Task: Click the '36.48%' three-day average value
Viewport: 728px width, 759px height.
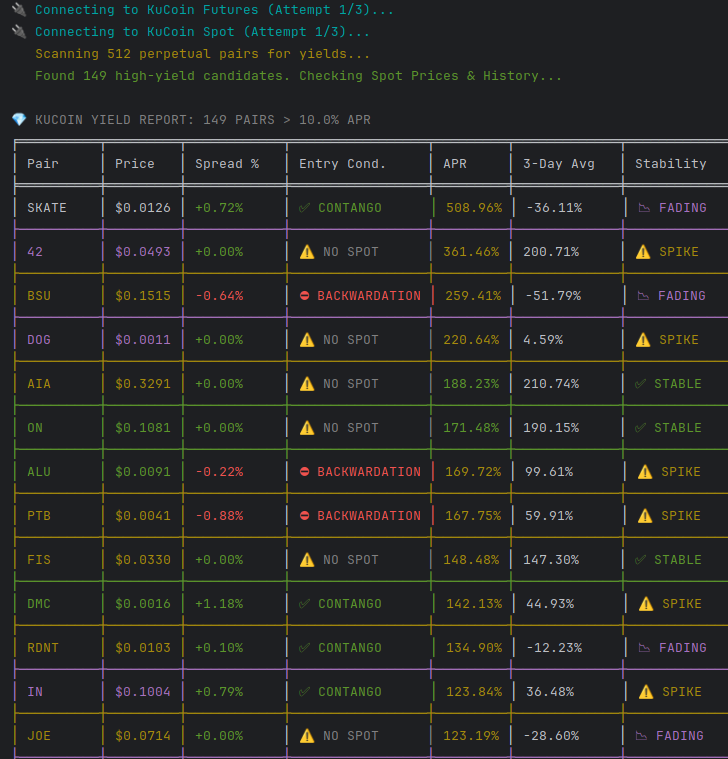Action: (x=550, y=692)
